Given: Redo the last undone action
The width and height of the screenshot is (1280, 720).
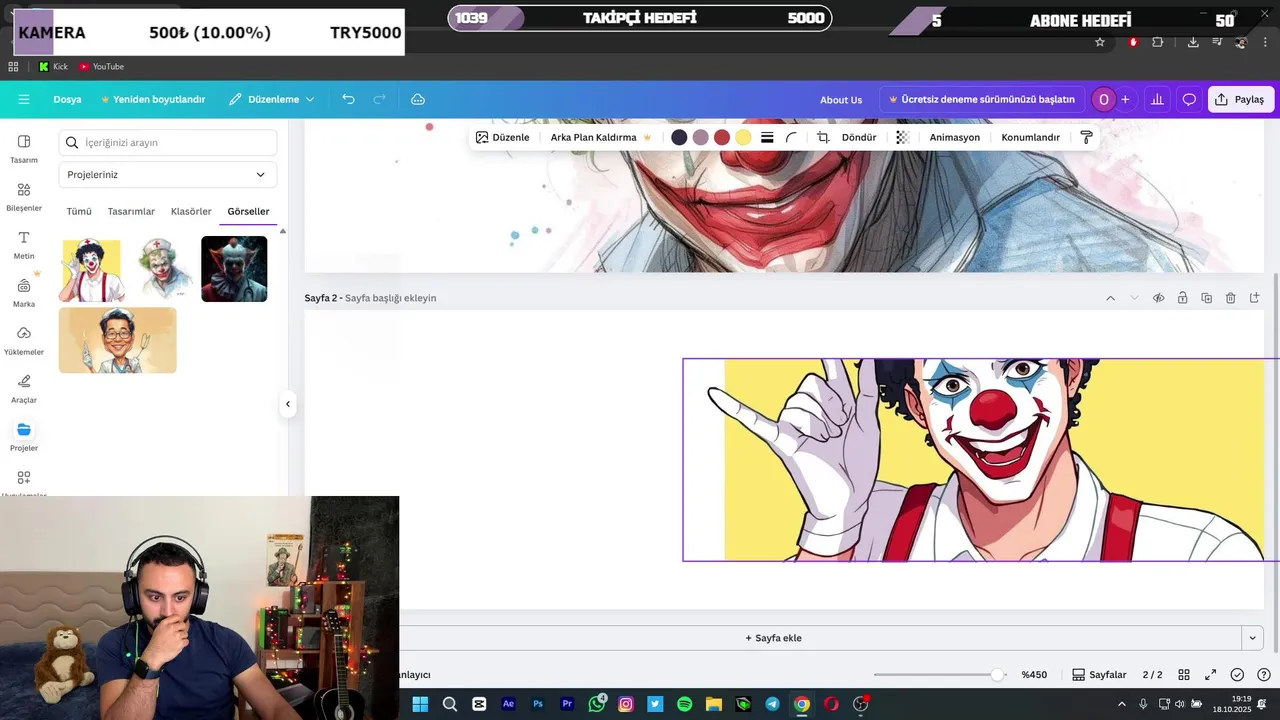Looking at the screenshot, I should coord(379,99).
